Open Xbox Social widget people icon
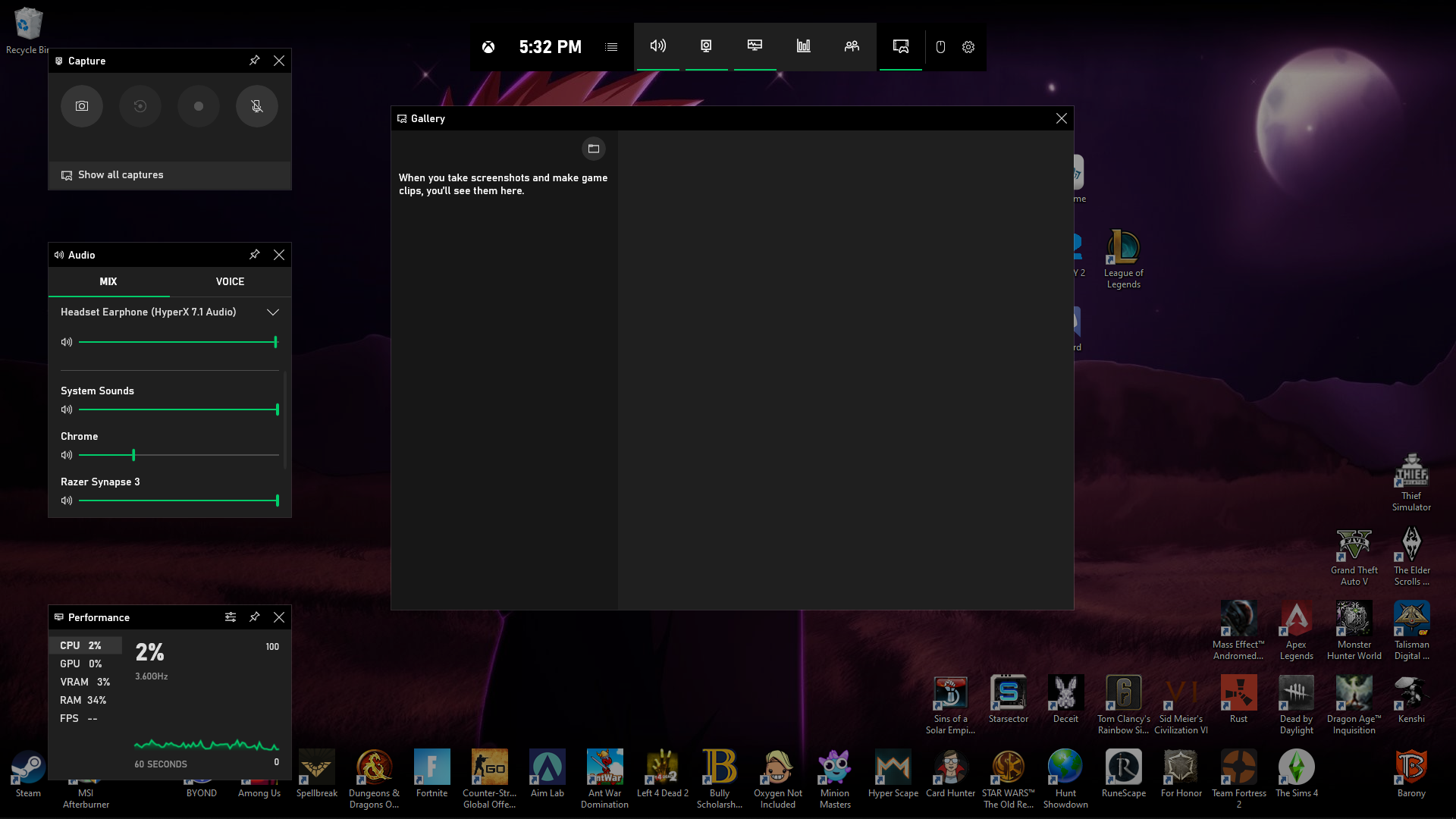 tap(852, 46)
